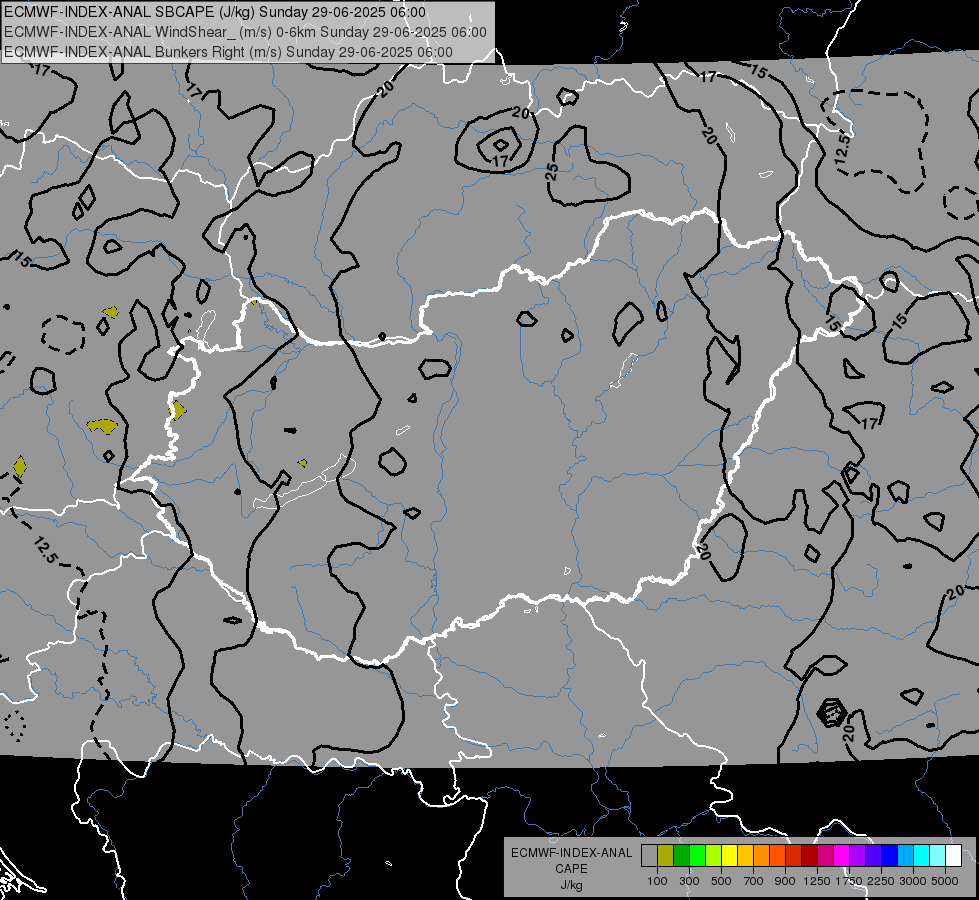Select the purple legend swatch

click(x=857, y=855)
